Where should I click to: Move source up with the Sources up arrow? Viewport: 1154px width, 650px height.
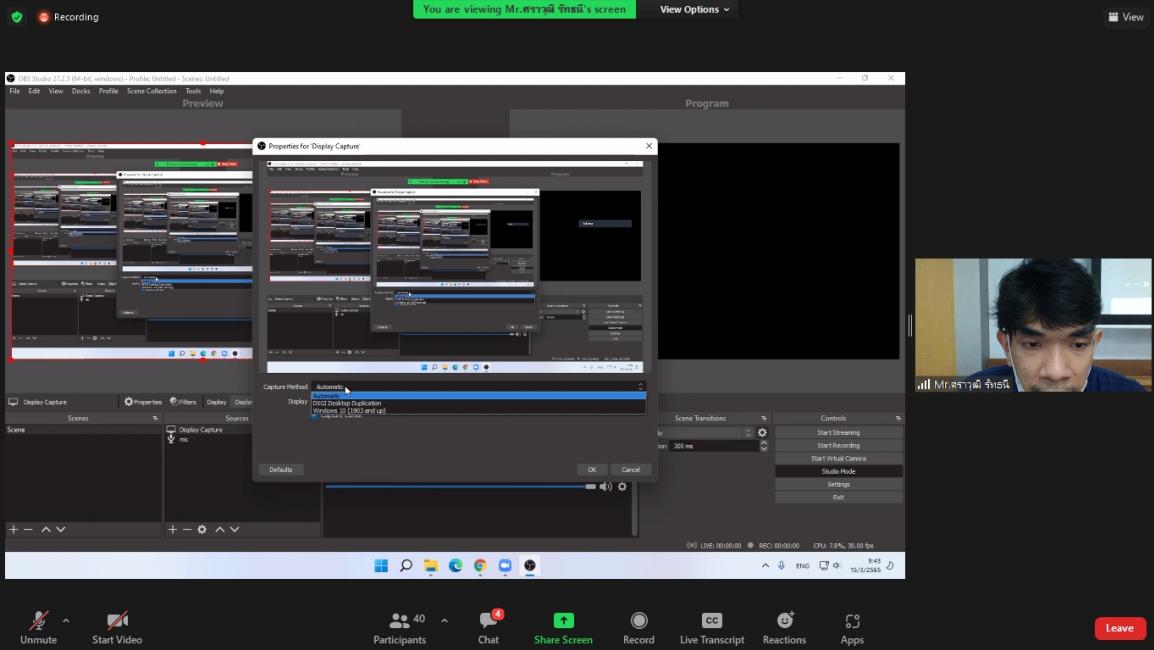219,529
